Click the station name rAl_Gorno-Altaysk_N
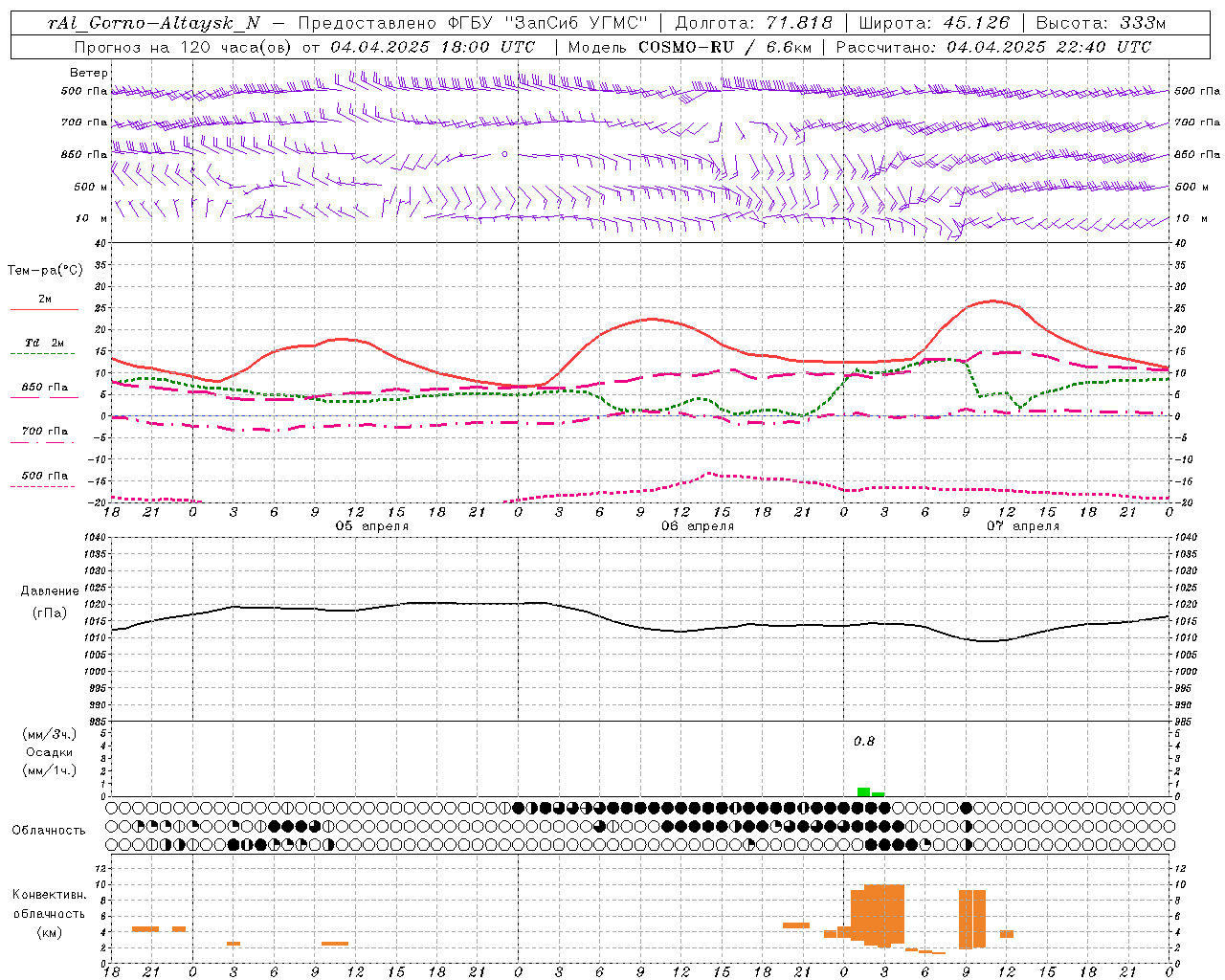The height and width of the screenshot is (980, 1225). coord(153,23)
